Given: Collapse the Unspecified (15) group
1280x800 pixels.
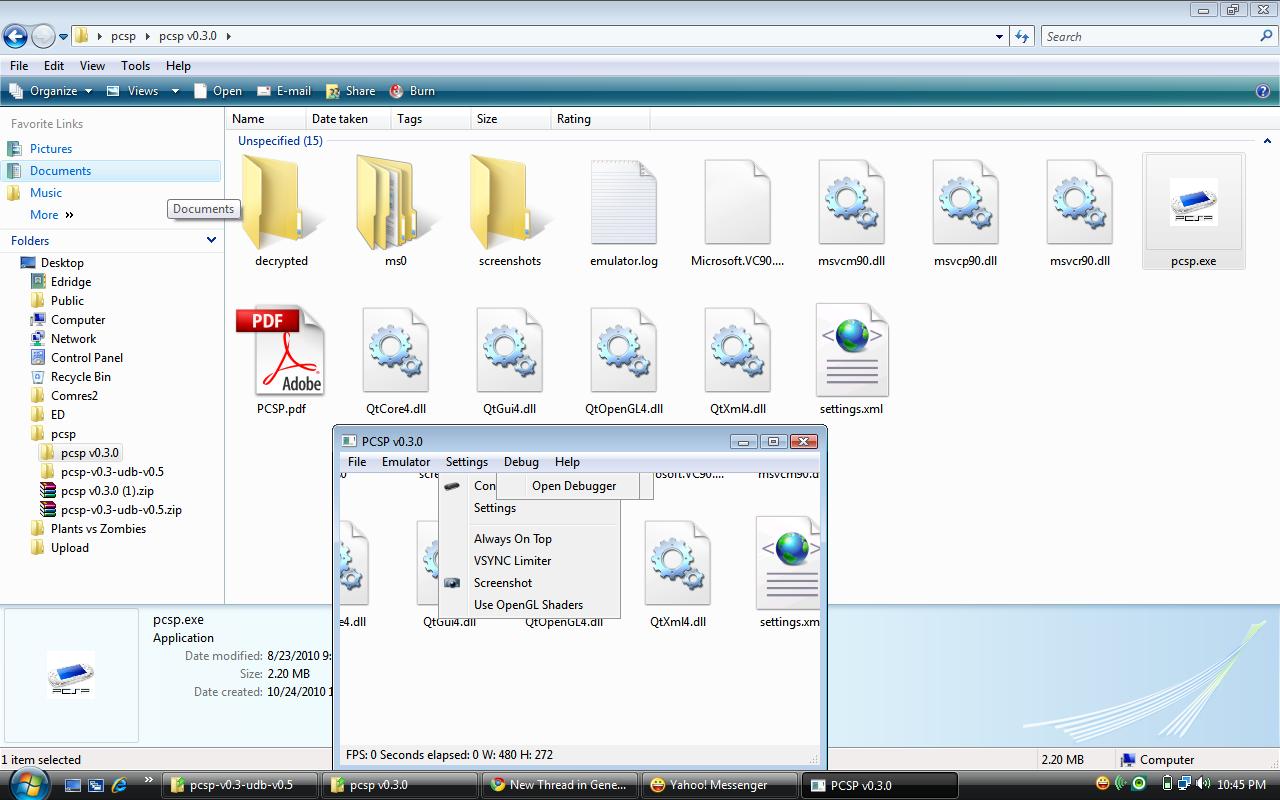Looking at the screenshot, I should tap(1269, 141).
